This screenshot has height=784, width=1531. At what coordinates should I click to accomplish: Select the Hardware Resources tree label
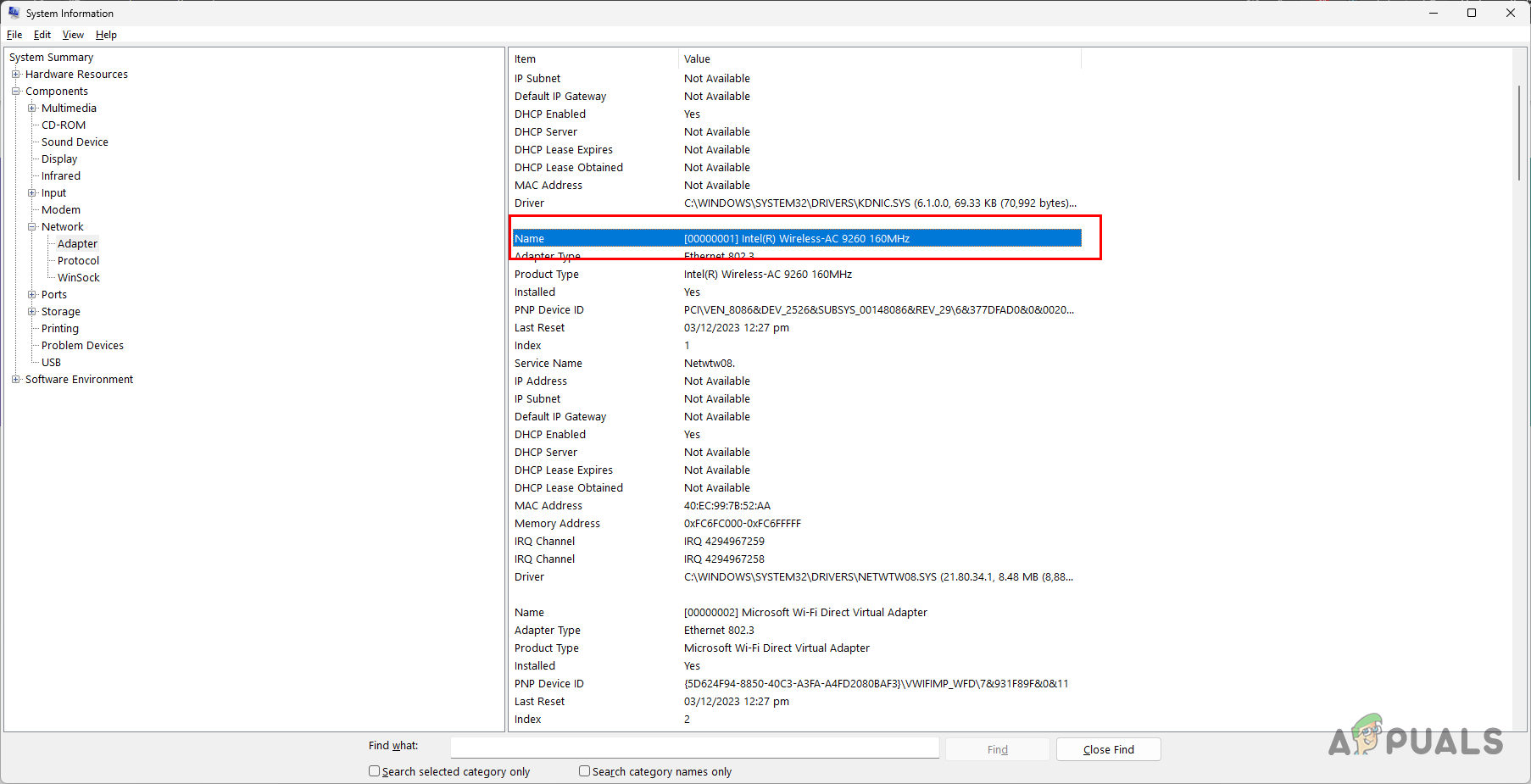pos(76,74)
